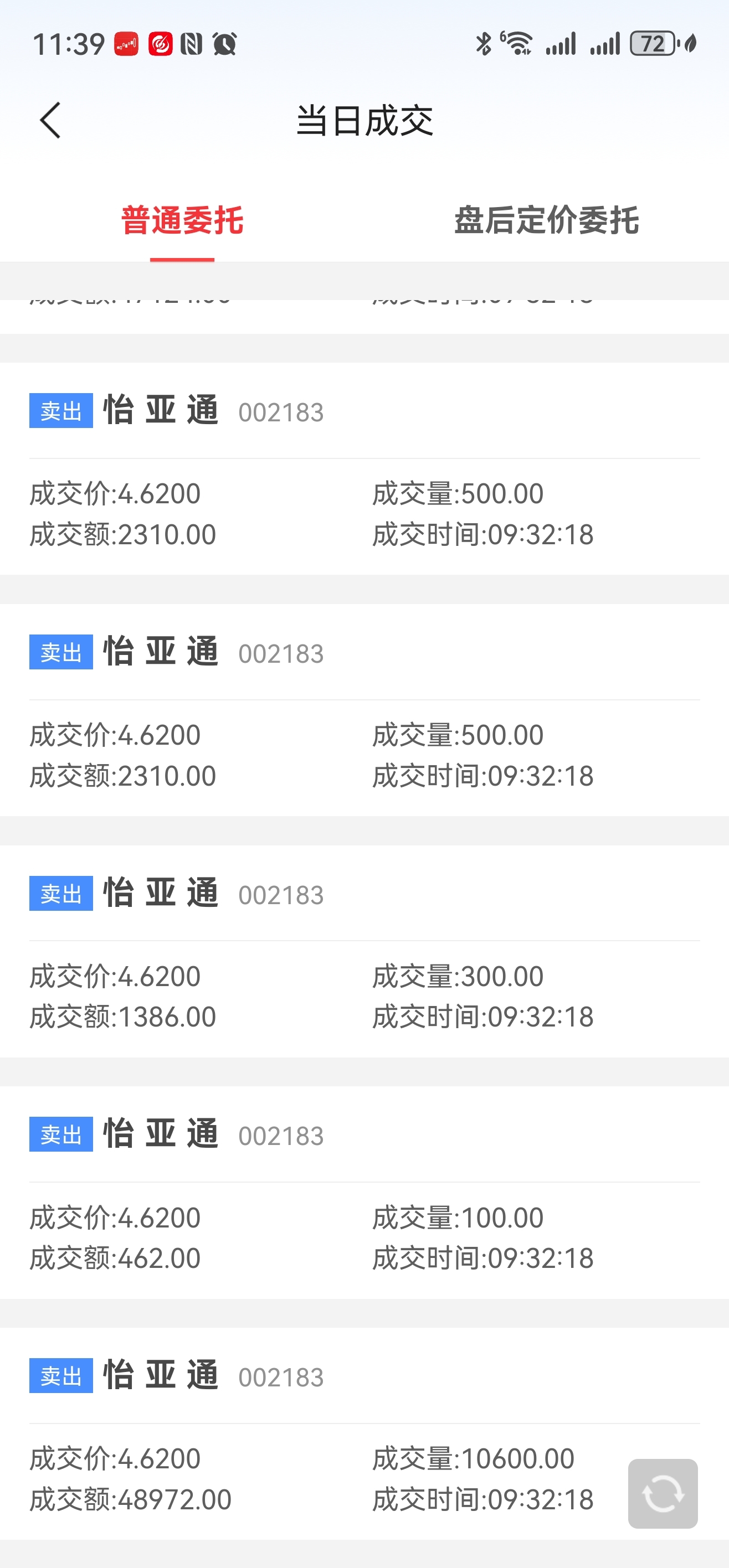Tap 卖出 tag on the 100.00 volume record
729x1568 pixels.
tap(61, 1134)
